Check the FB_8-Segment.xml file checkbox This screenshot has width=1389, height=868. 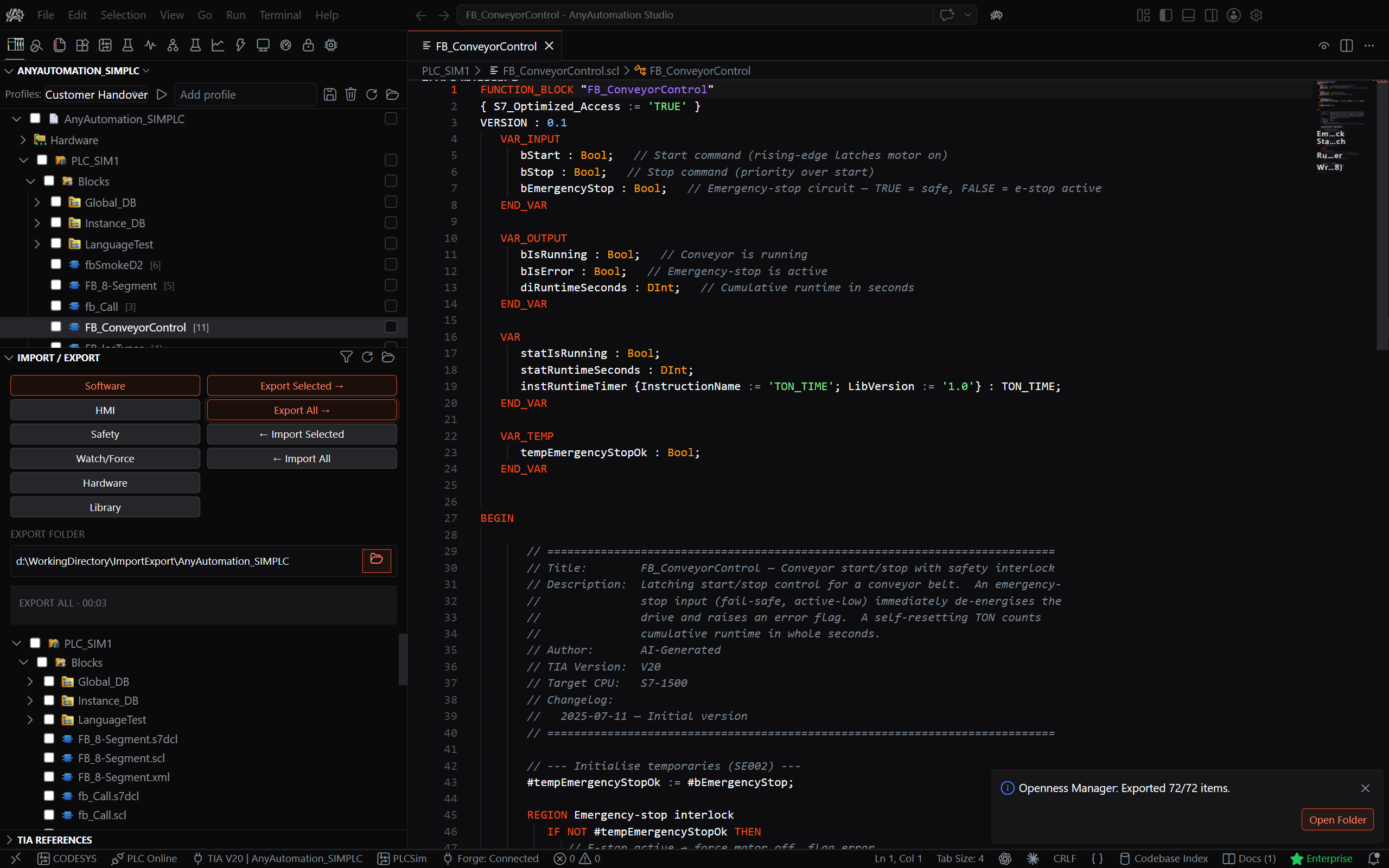pos(49,776)
